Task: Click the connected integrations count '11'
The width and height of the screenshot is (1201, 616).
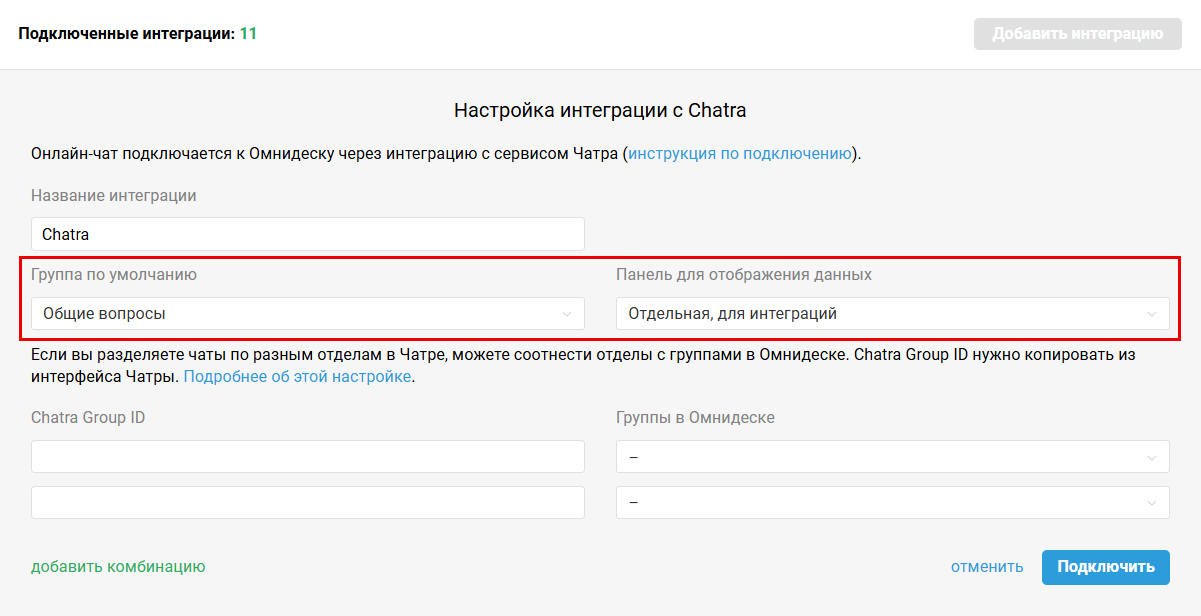Action: coord(248,33)
